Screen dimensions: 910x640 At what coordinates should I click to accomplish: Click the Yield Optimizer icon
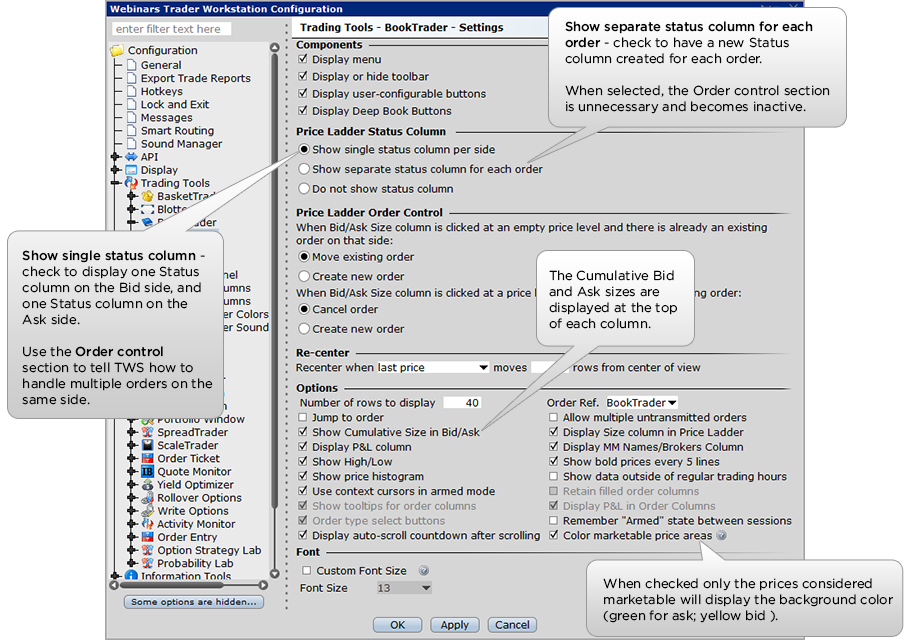[147, 484]
